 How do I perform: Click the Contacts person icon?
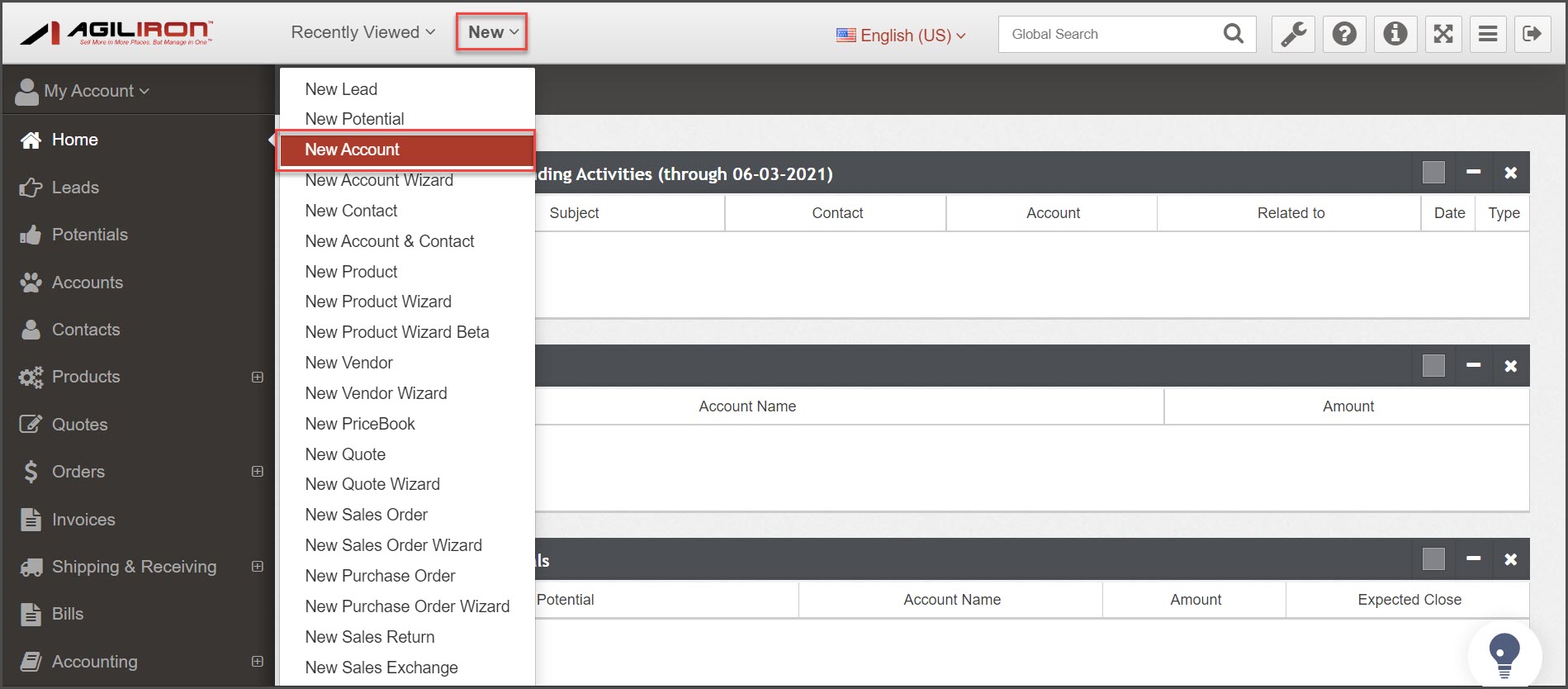(31, 330)
